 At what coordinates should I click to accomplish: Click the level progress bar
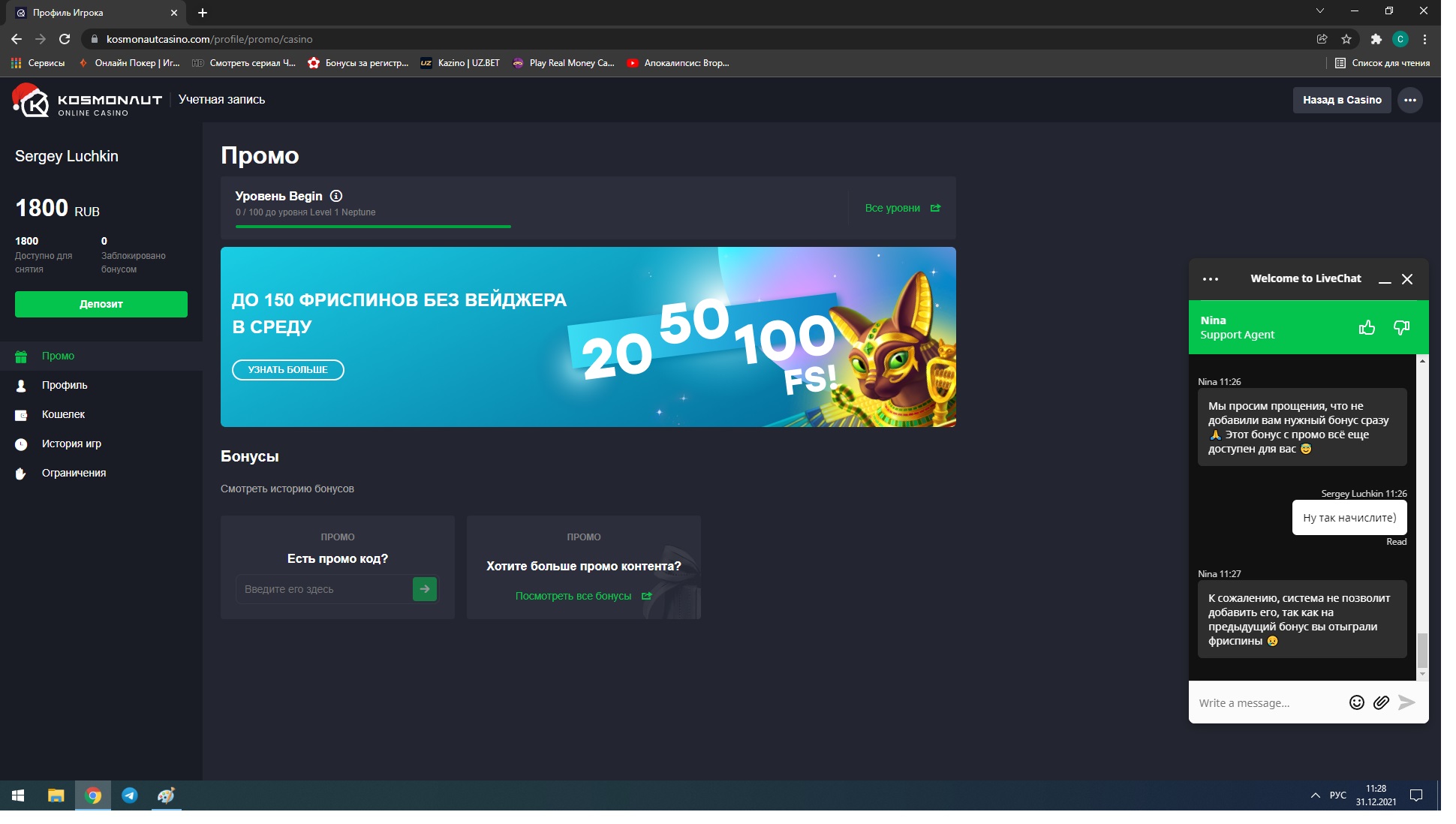373,226
